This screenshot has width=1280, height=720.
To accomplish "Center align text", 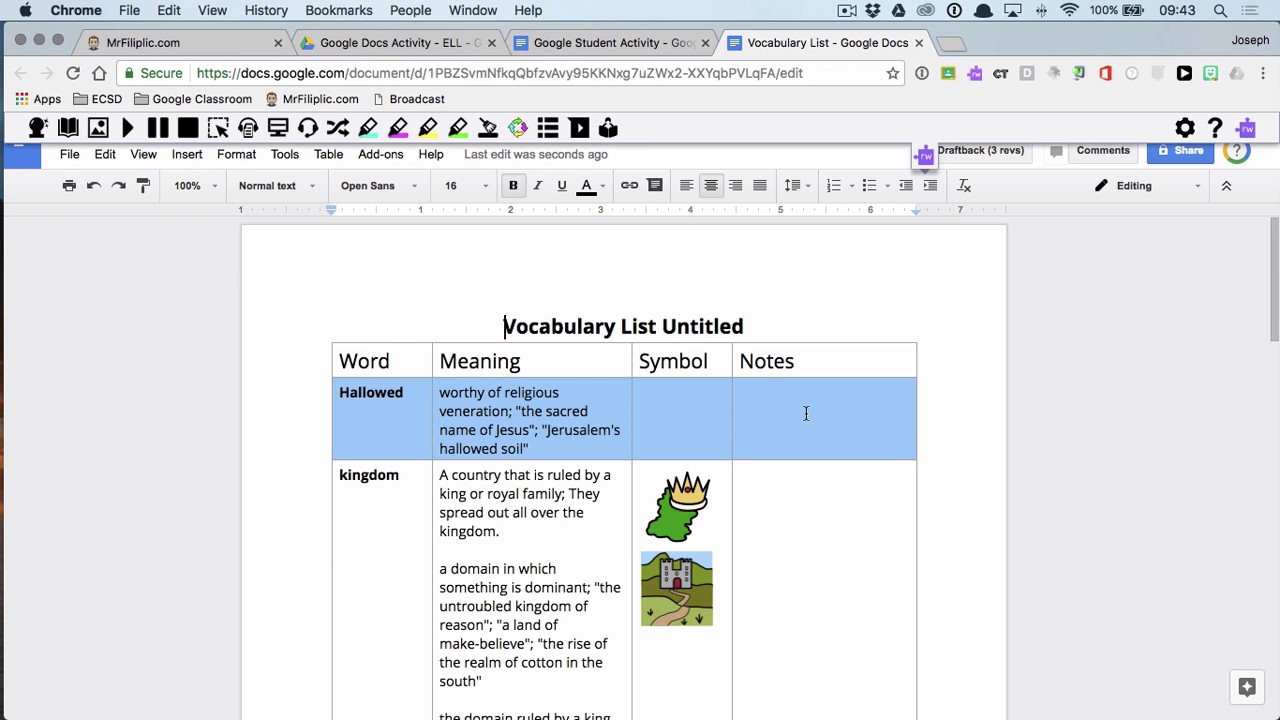I will 711,186.
